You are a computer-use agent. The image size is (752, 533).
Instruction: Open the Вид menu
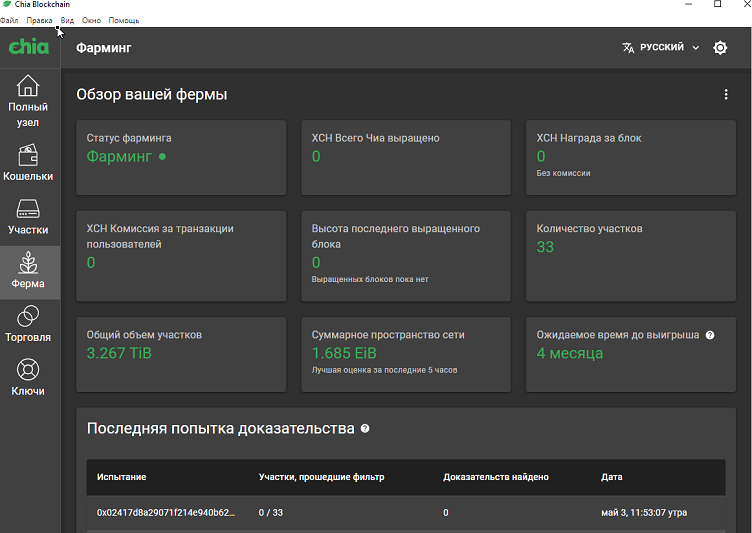[67, 20]
